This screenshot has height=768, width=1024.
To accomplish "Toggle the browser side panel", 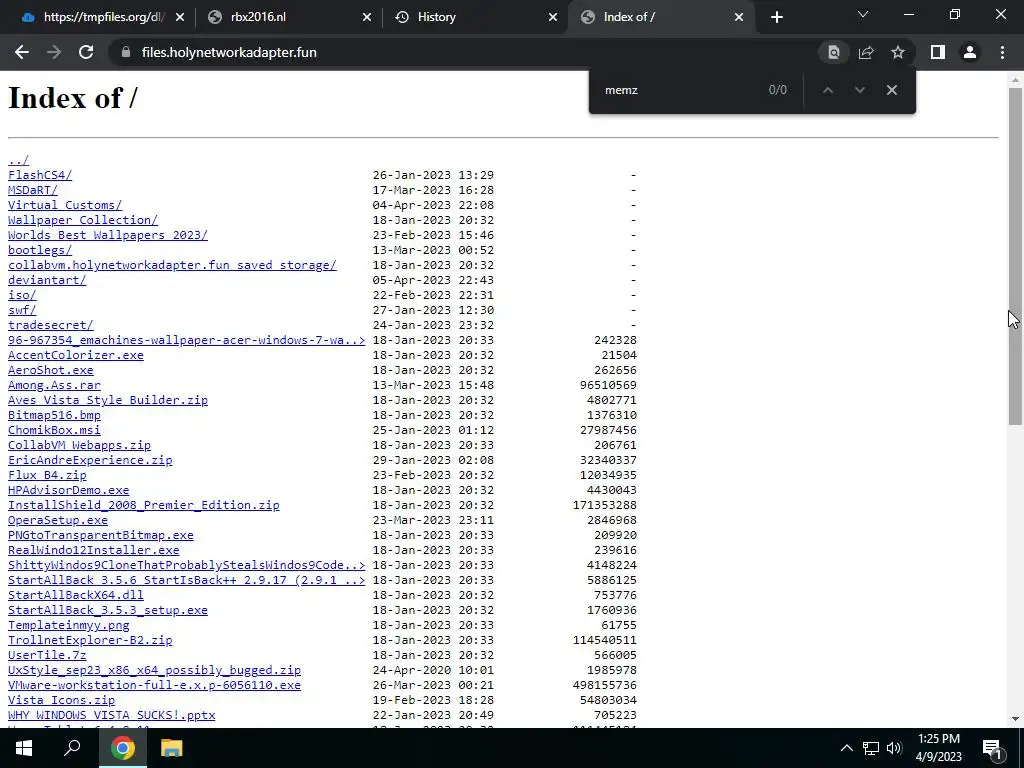I will click(x=938, y=52).
